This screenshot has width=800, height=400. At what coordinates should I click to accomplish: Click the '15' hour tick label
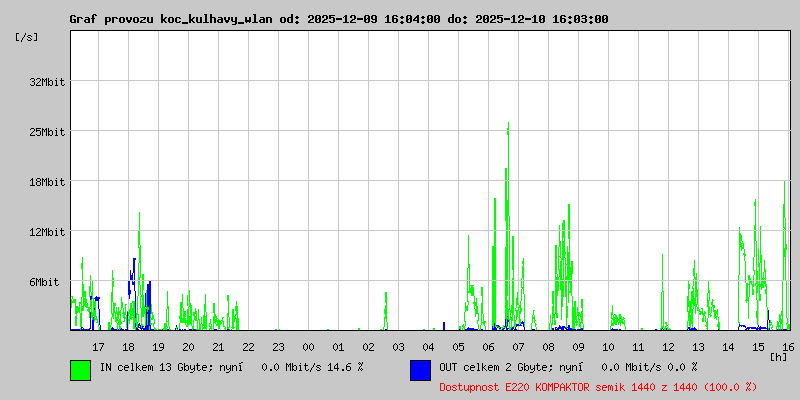point(758,347)
